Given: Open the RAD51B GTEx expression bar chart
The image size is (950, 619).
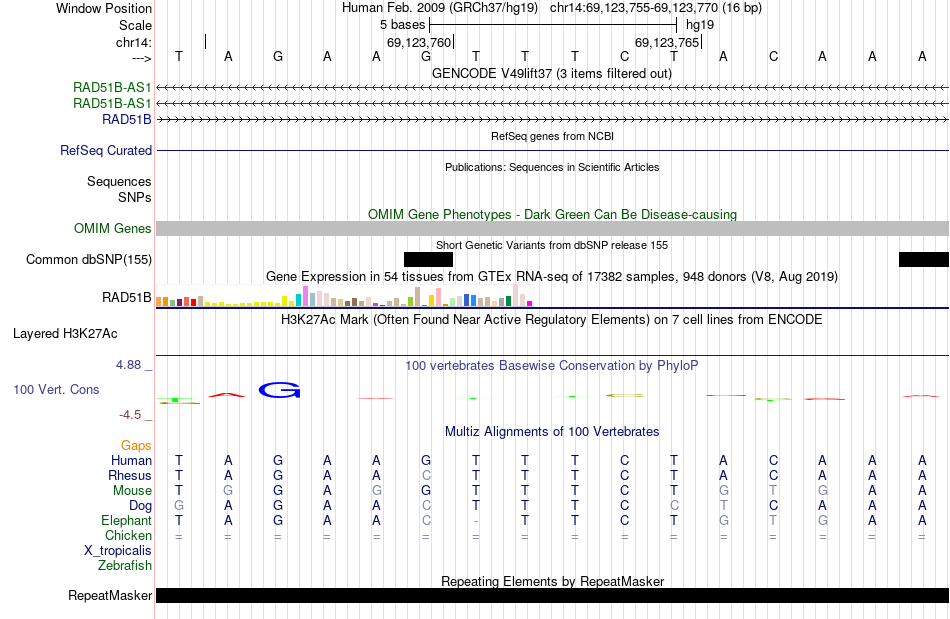Looking at the screenshot, I should click(344, 296).
